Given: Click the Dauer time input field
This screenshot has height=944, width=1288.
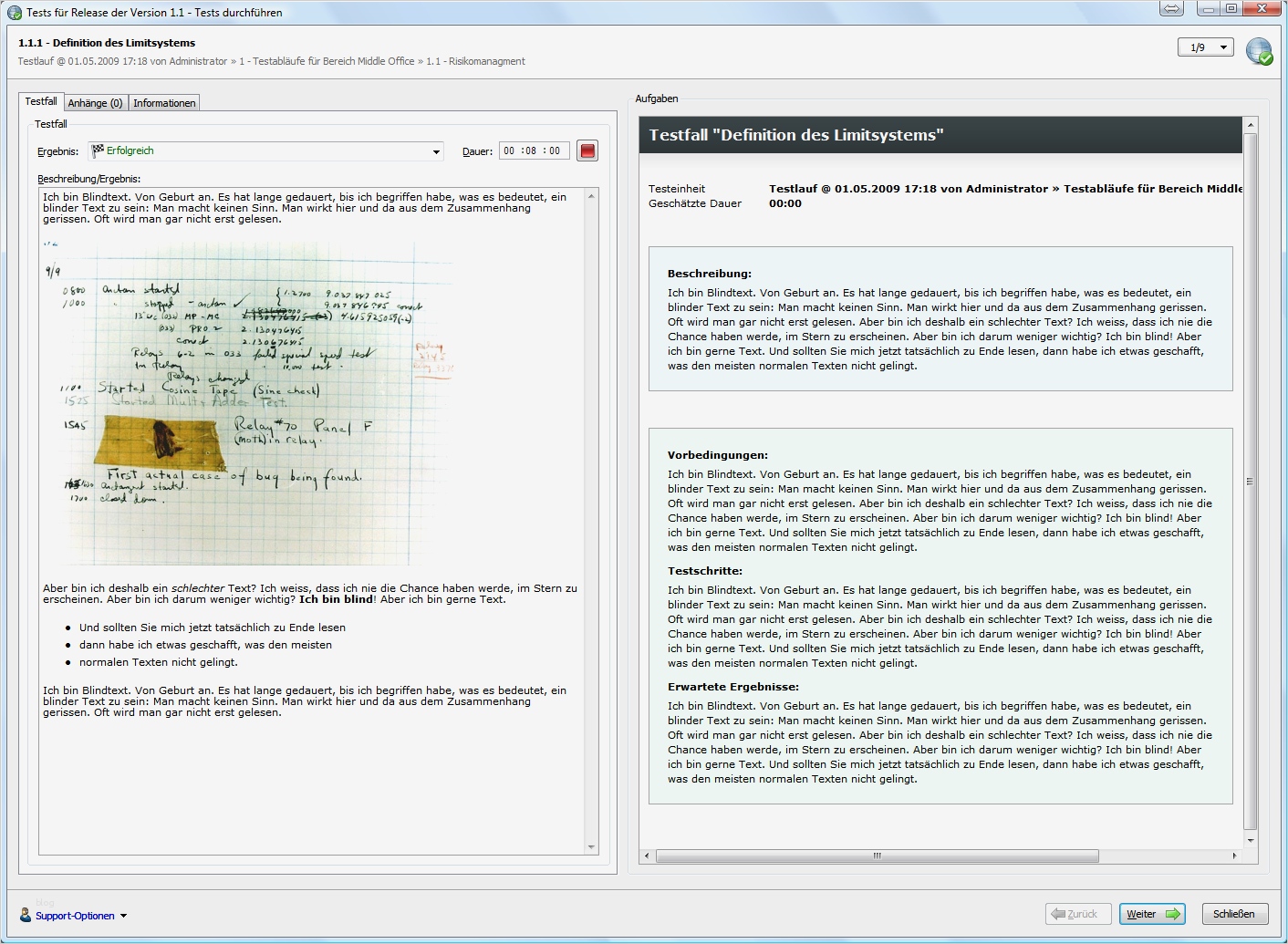Looking at the screenshot, I should [535, 151].
